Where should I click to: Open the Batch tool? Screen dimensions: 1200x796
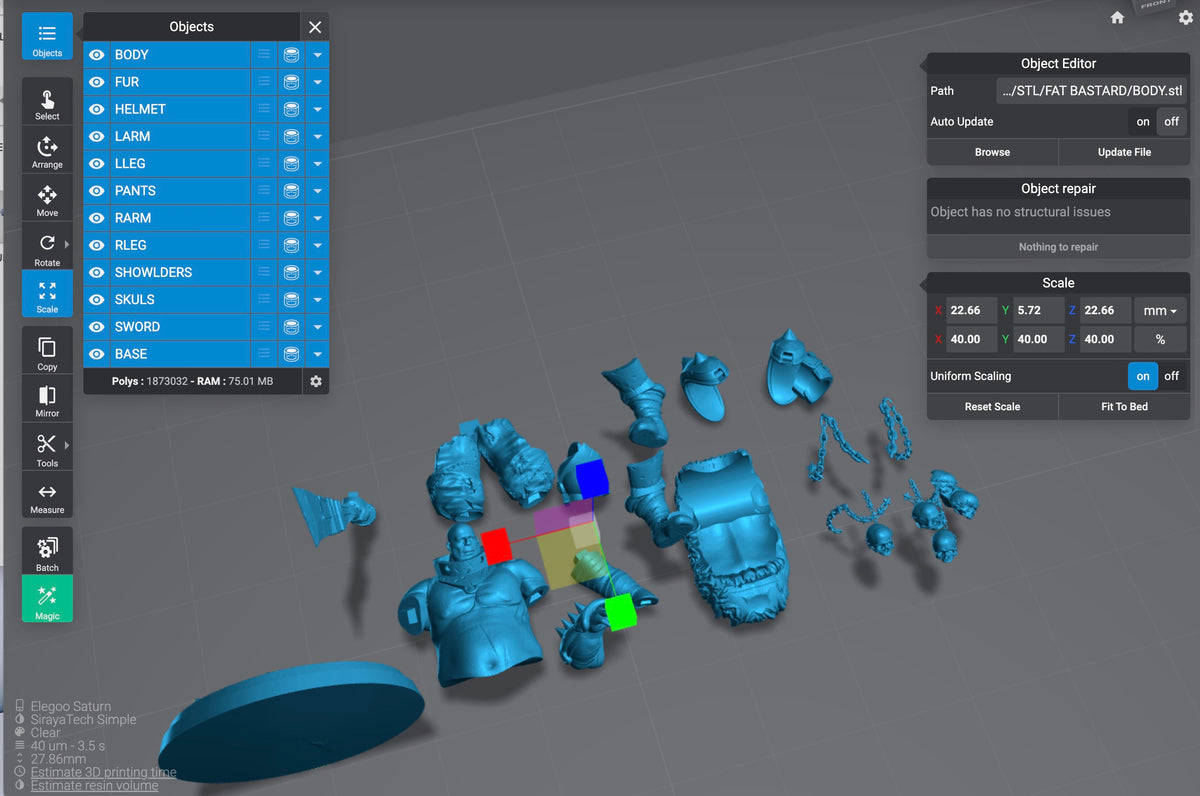[x=47, y=552]
